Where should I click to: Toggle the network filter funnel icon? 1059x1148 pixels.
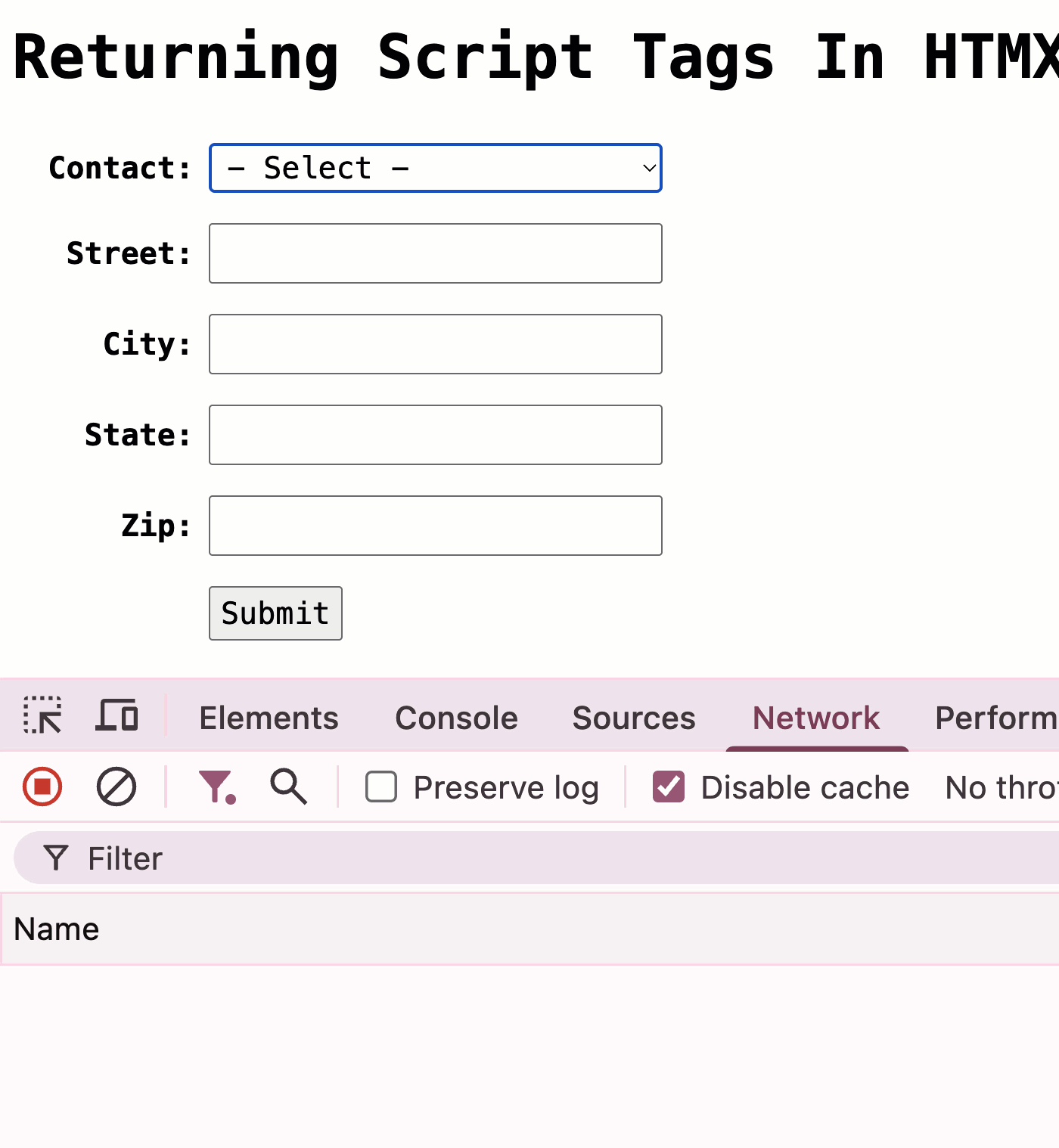pyautogui.click(x=216, y=787)
